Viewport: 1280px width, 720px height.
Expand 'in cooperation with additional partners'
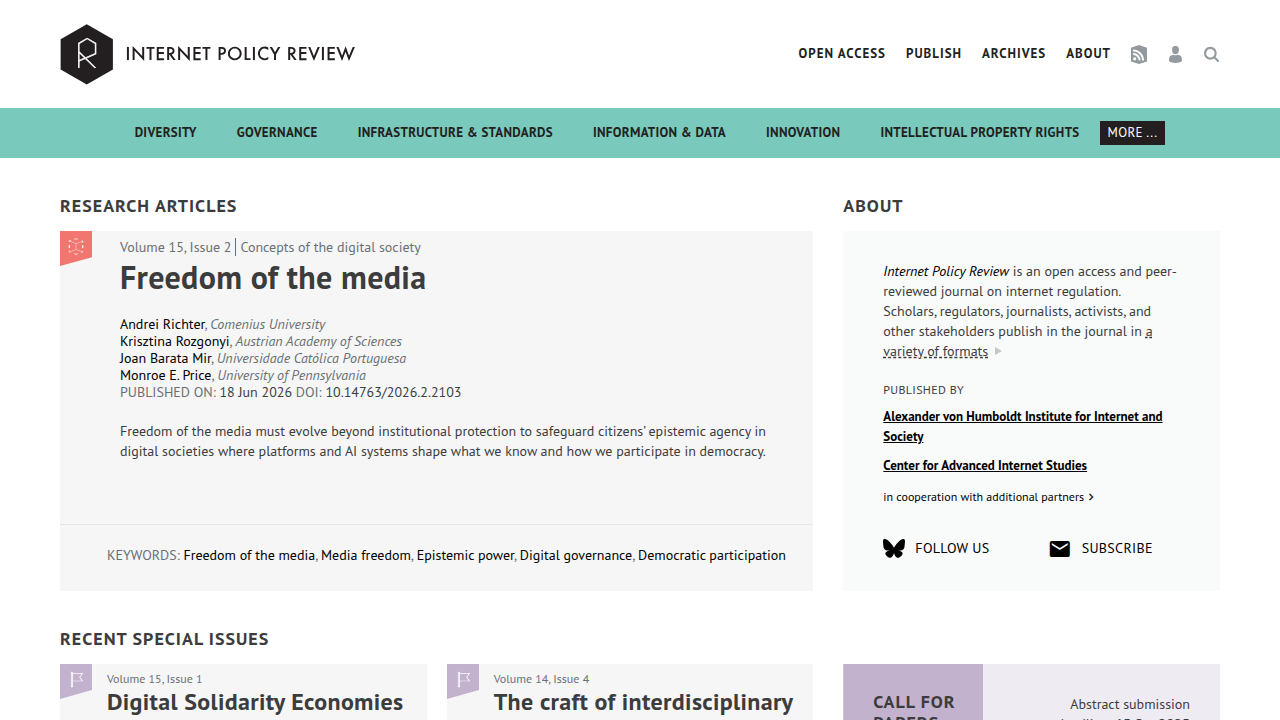(988, 497)
